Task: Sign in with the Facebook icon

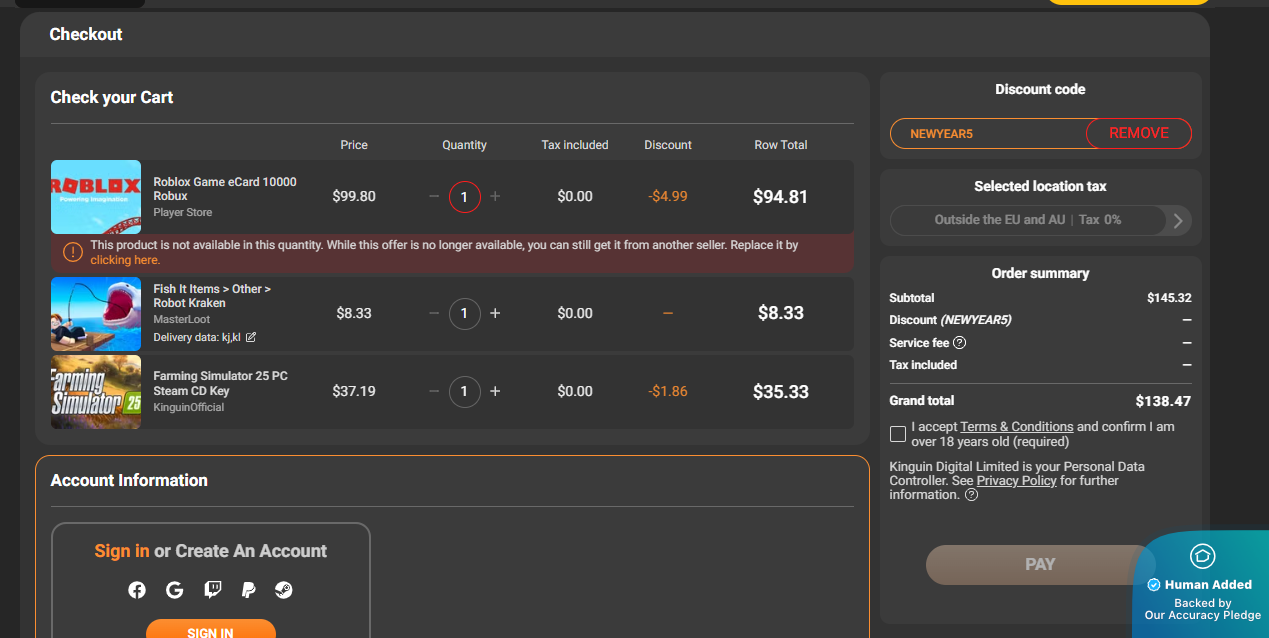Action: (x=137, y=590)
